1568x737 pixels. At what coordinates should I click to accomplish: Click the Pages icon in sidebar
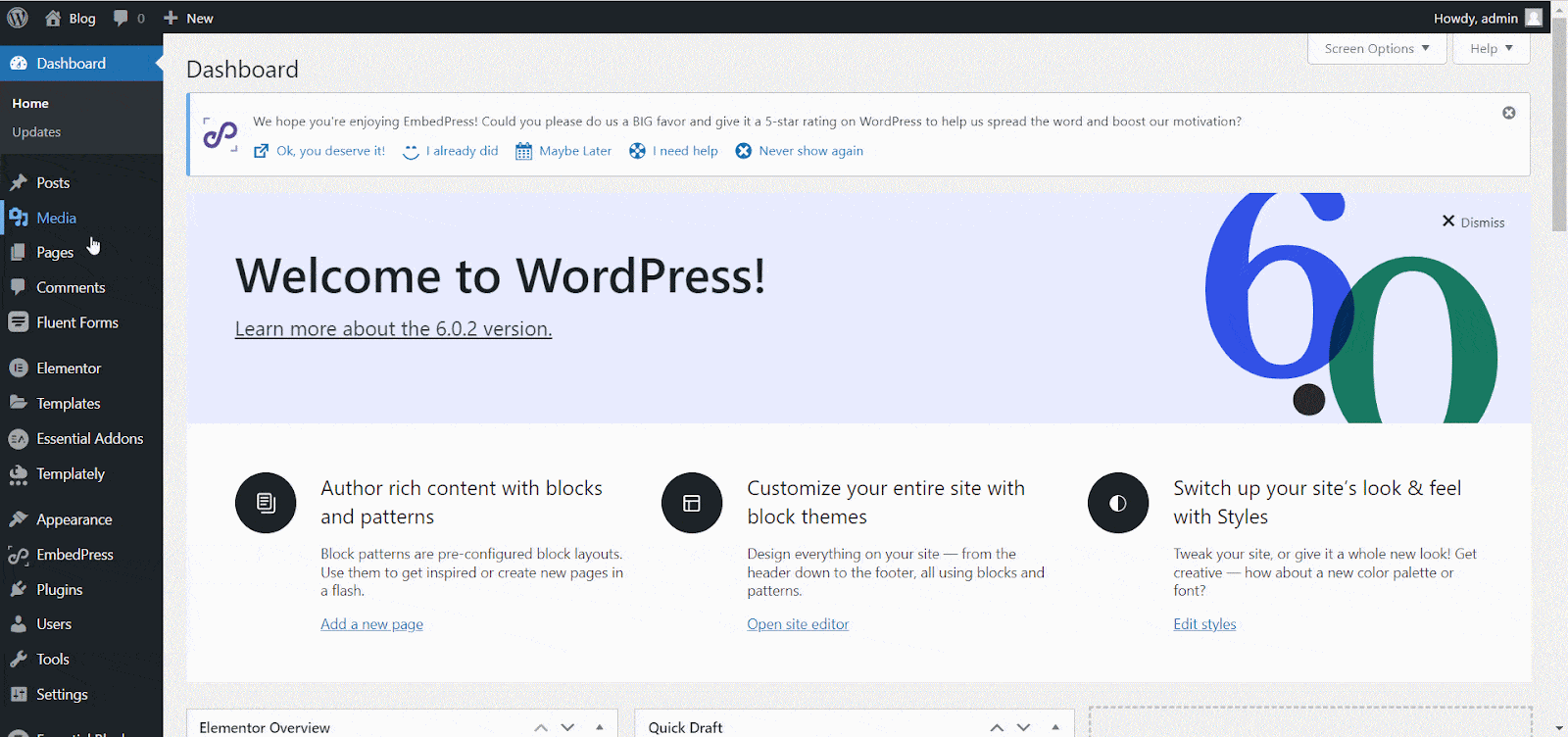[19, 253]
